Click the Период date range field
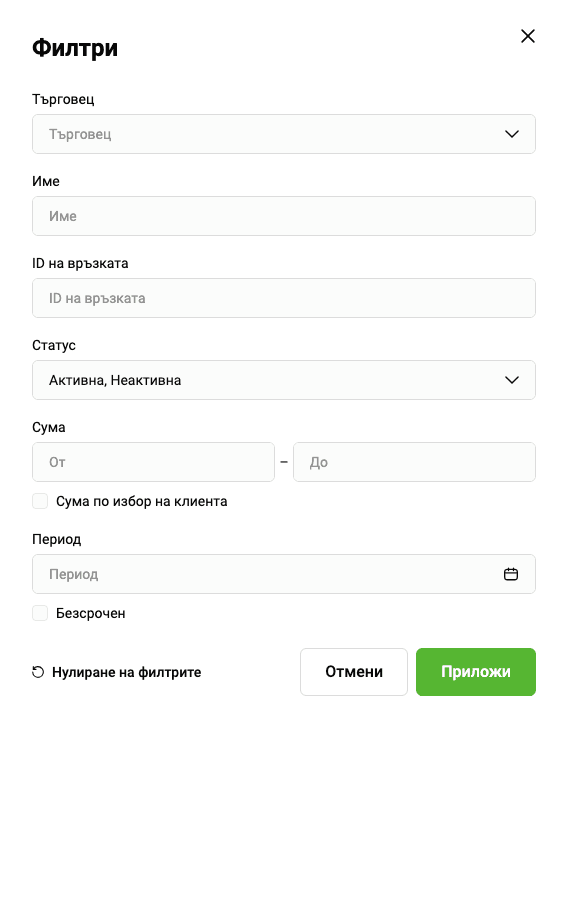The height and width of the screenshot is (900, 568). click(x=284, y=574)
